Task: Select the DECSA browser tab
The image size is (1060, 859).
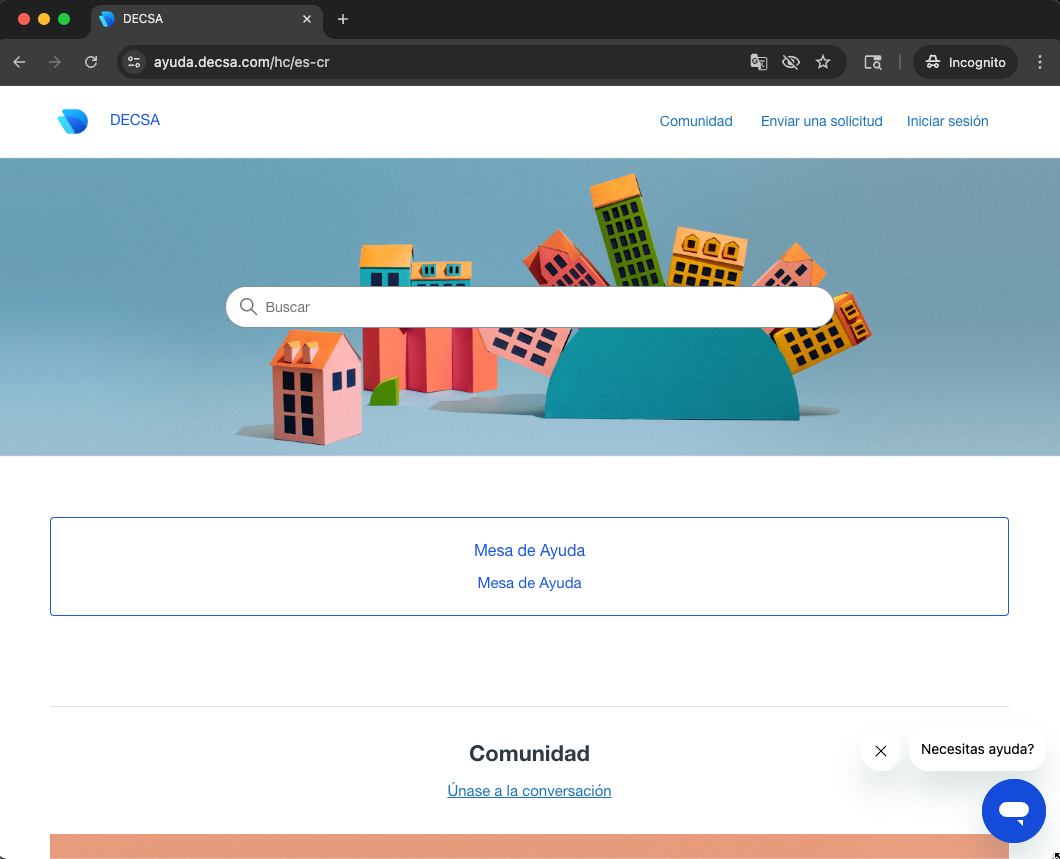Action: click(206, 19)
